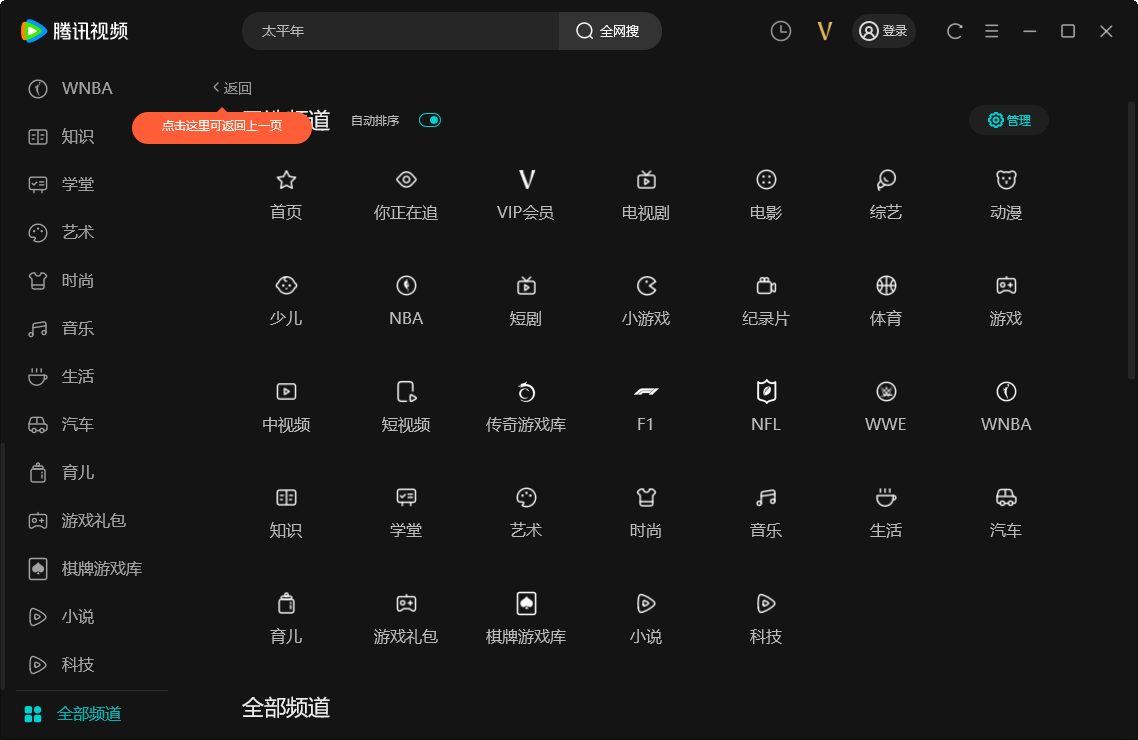Select the WWE channel icon
The image size is (1138, 740).
[885, 404]
